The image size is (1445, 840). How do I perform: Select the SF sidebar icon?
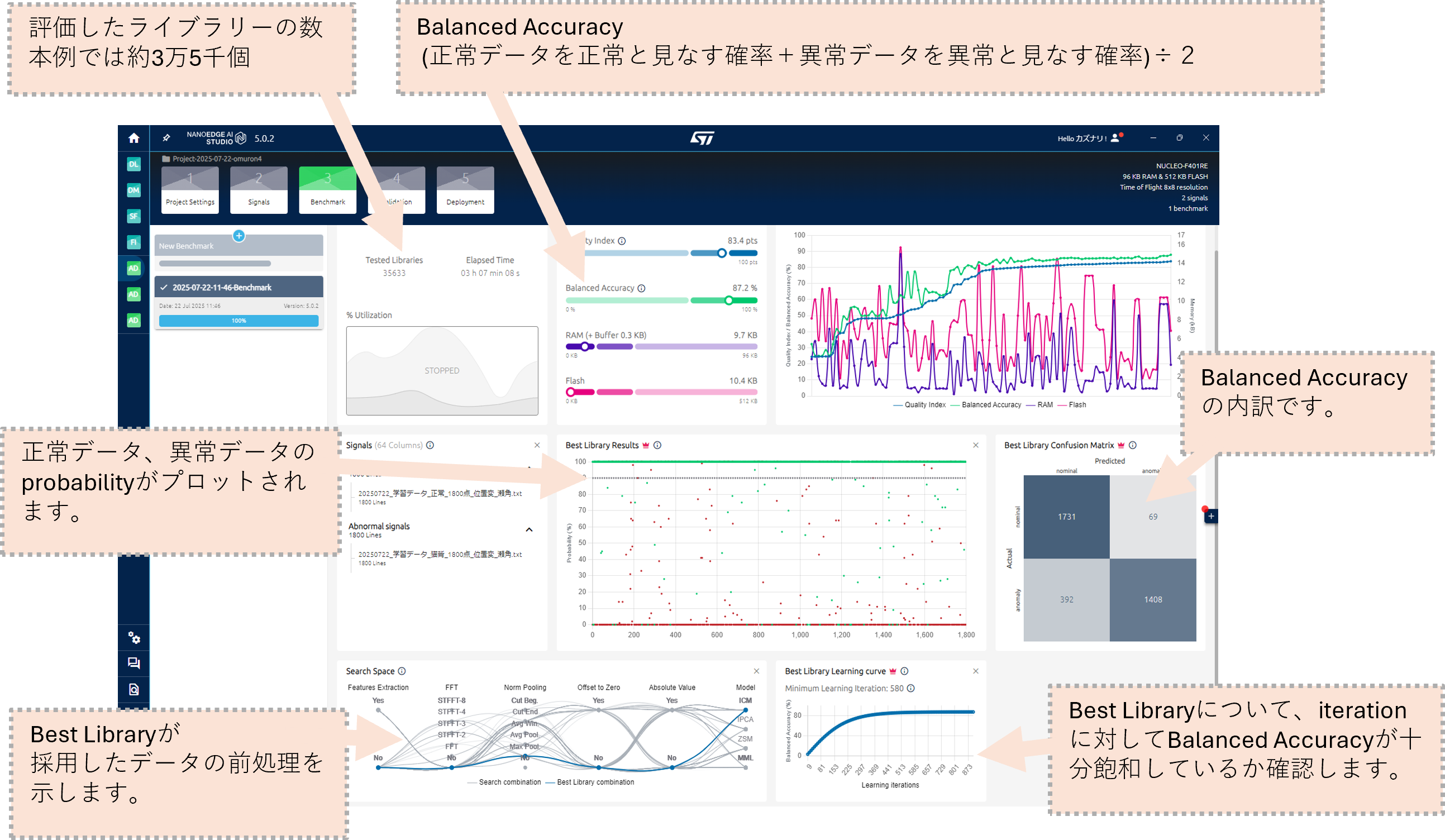[x=133, y=216]
